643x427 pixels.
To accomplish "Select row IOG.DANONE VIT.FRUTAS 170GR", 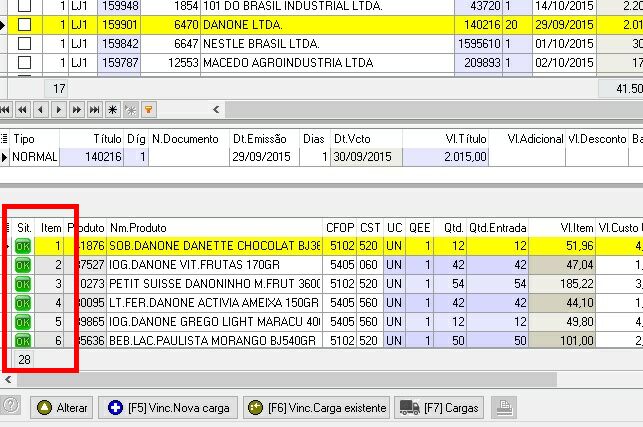I will [x=322, y=265].
